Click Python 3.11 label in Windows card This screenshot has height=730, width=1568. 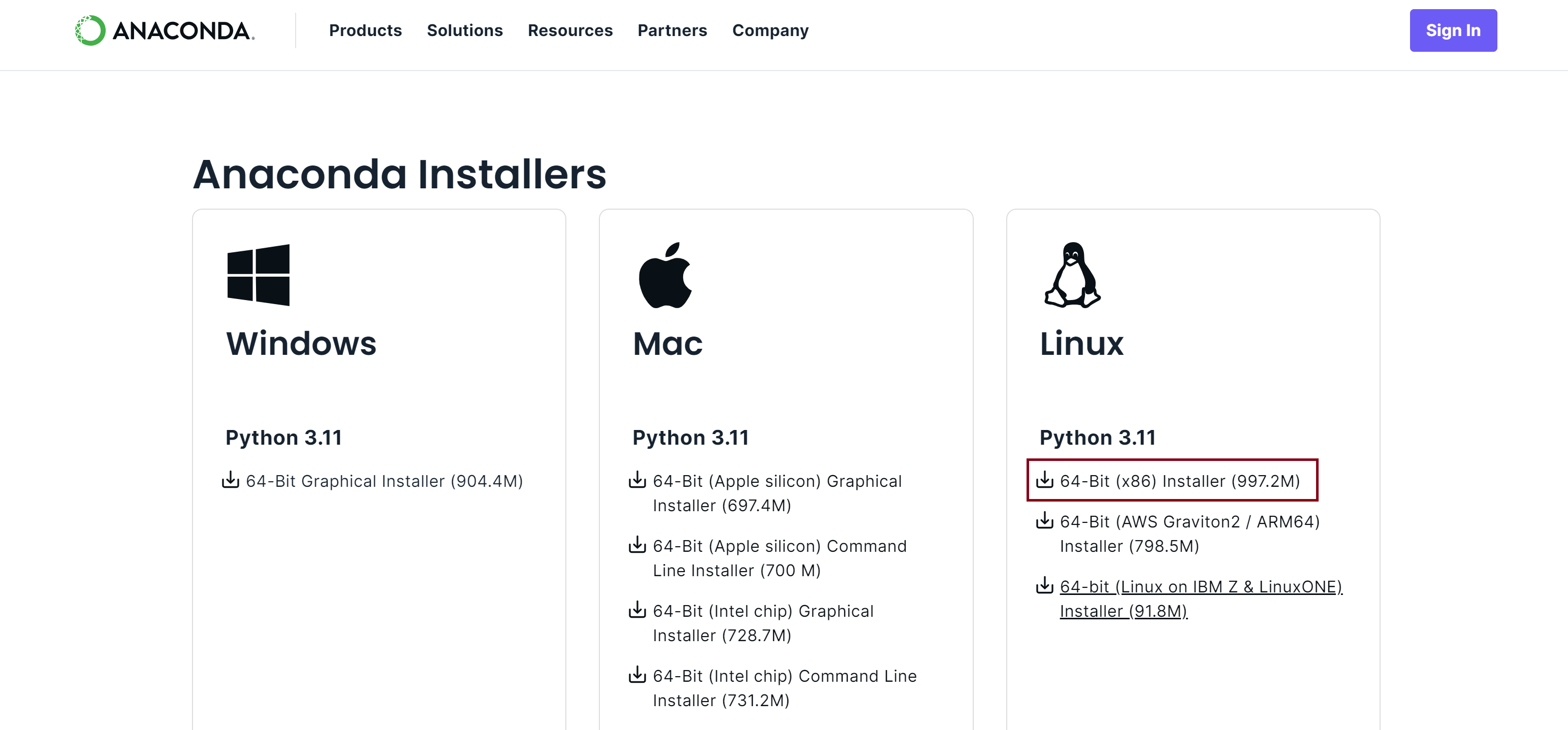pos(283,438)
